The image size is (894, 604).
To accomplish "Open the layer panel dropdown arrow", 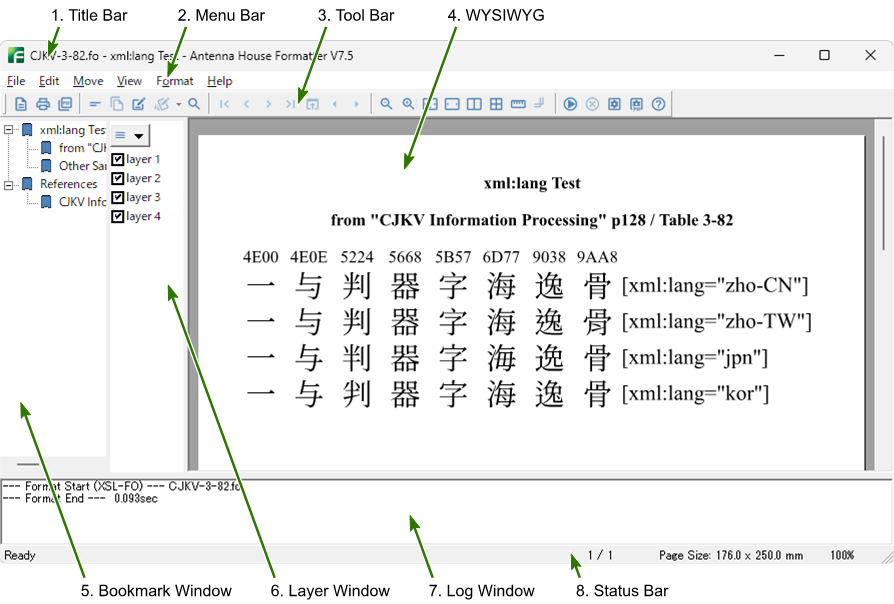I will (138, 135).
